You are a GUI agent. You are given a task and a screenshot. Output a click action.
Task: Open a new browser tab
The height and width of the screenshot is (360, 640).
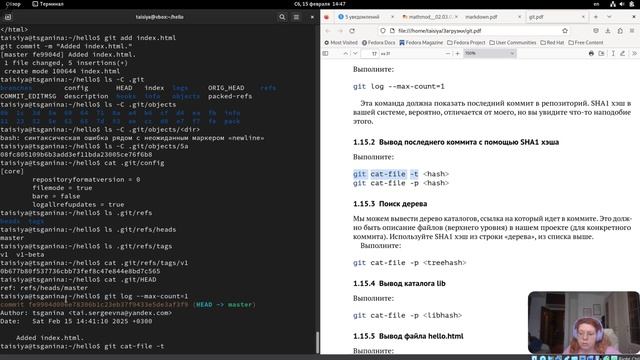tap(596, 17)
